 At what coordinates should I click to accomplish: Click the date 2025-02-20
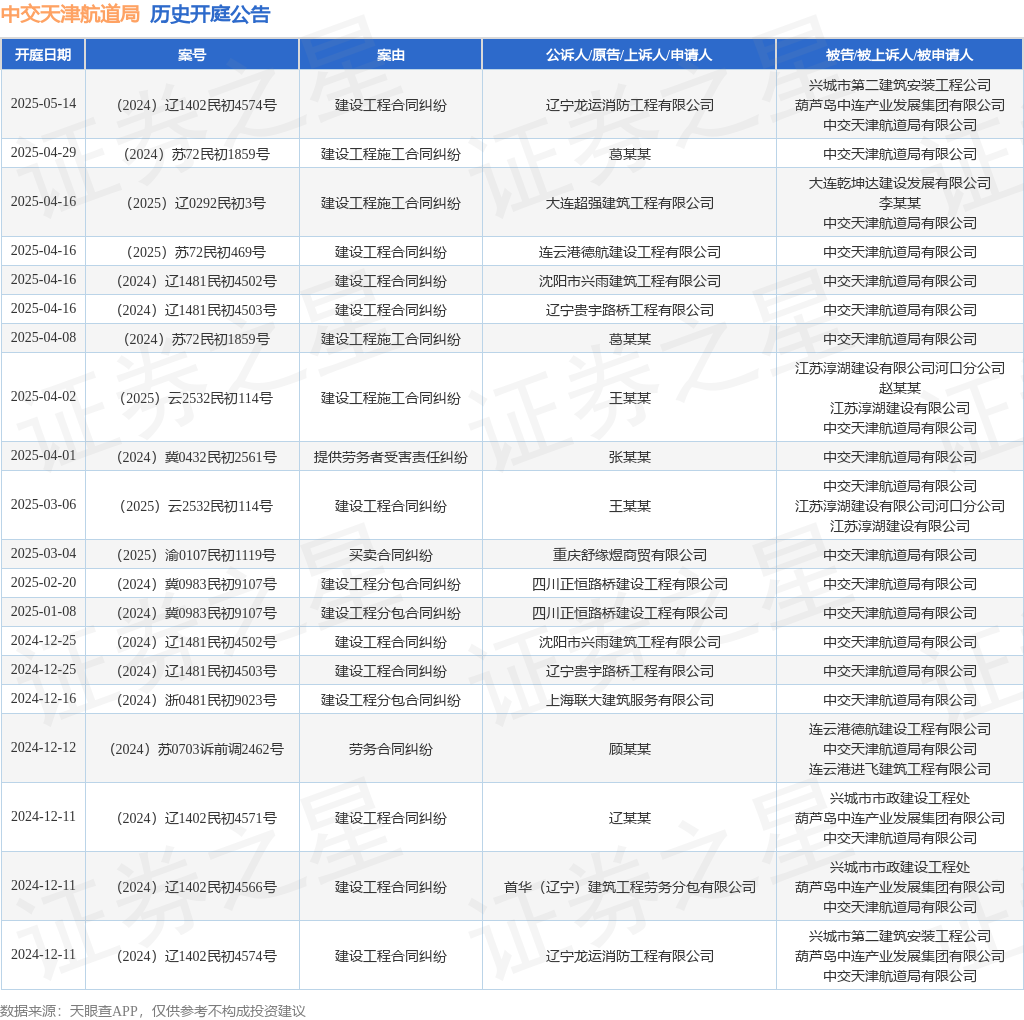(x=43, y=582)
